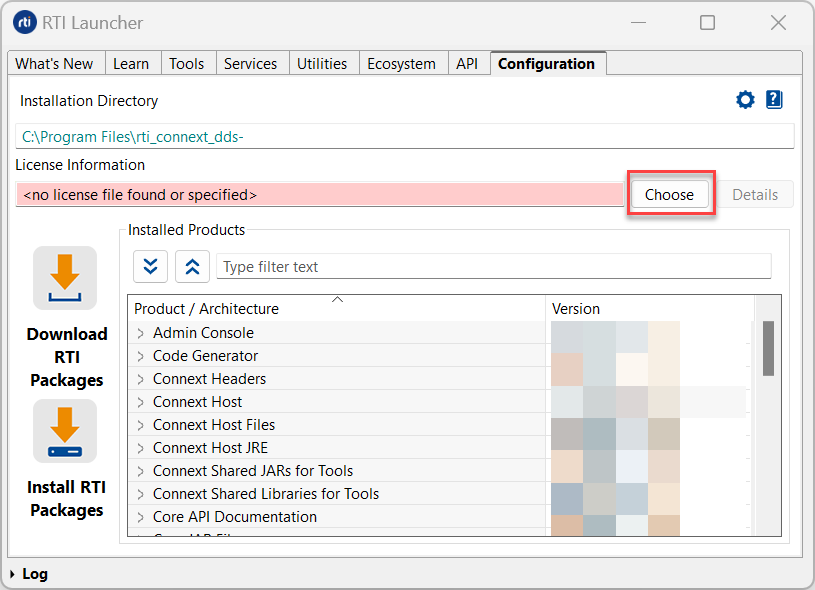This screenshot has width=815, height=590.
Task: Click the Install RTI Packages label
Action: 67,499
